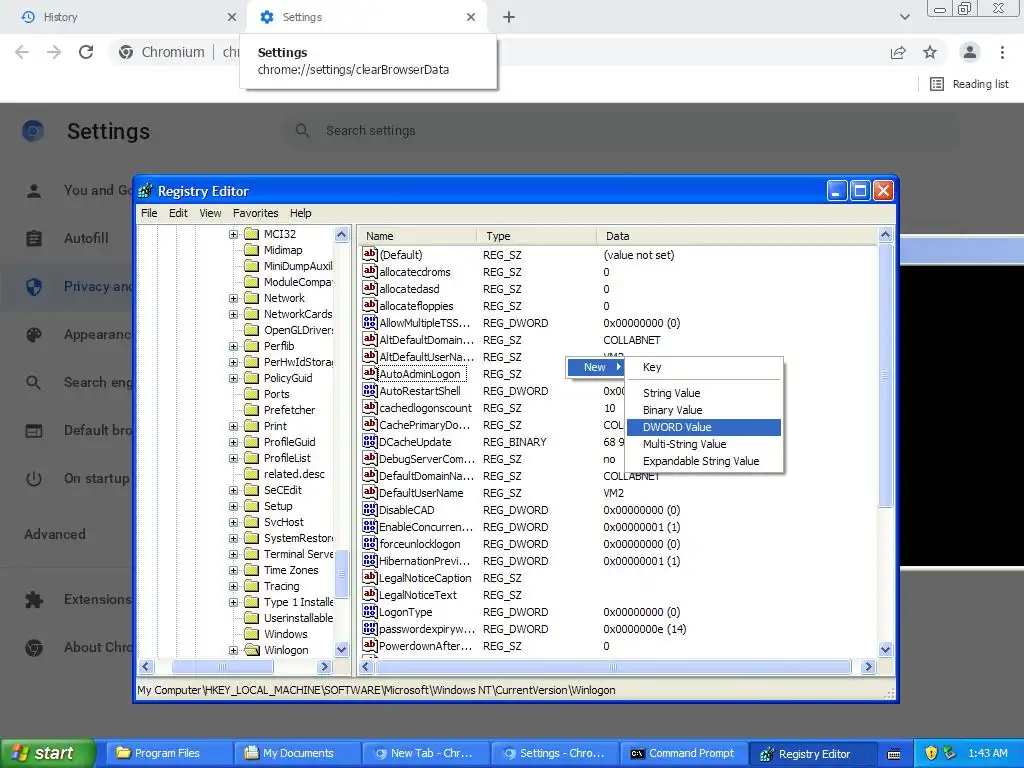
Task: Select the AutoAdminLogon value name
Action: tap(420, 374)
